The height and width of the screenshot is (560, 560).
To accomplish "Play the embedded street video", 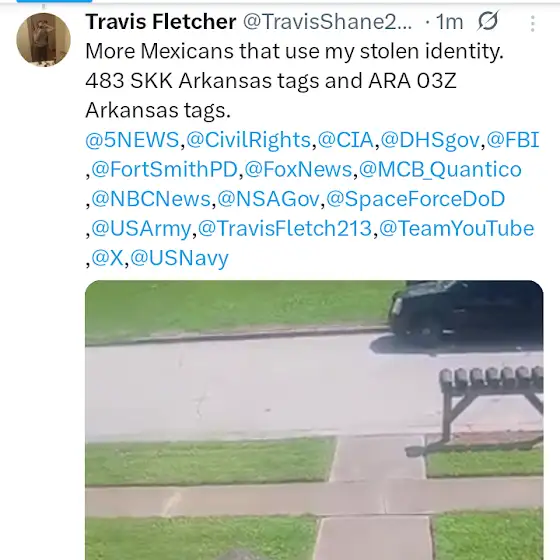I will coord(314,420).
